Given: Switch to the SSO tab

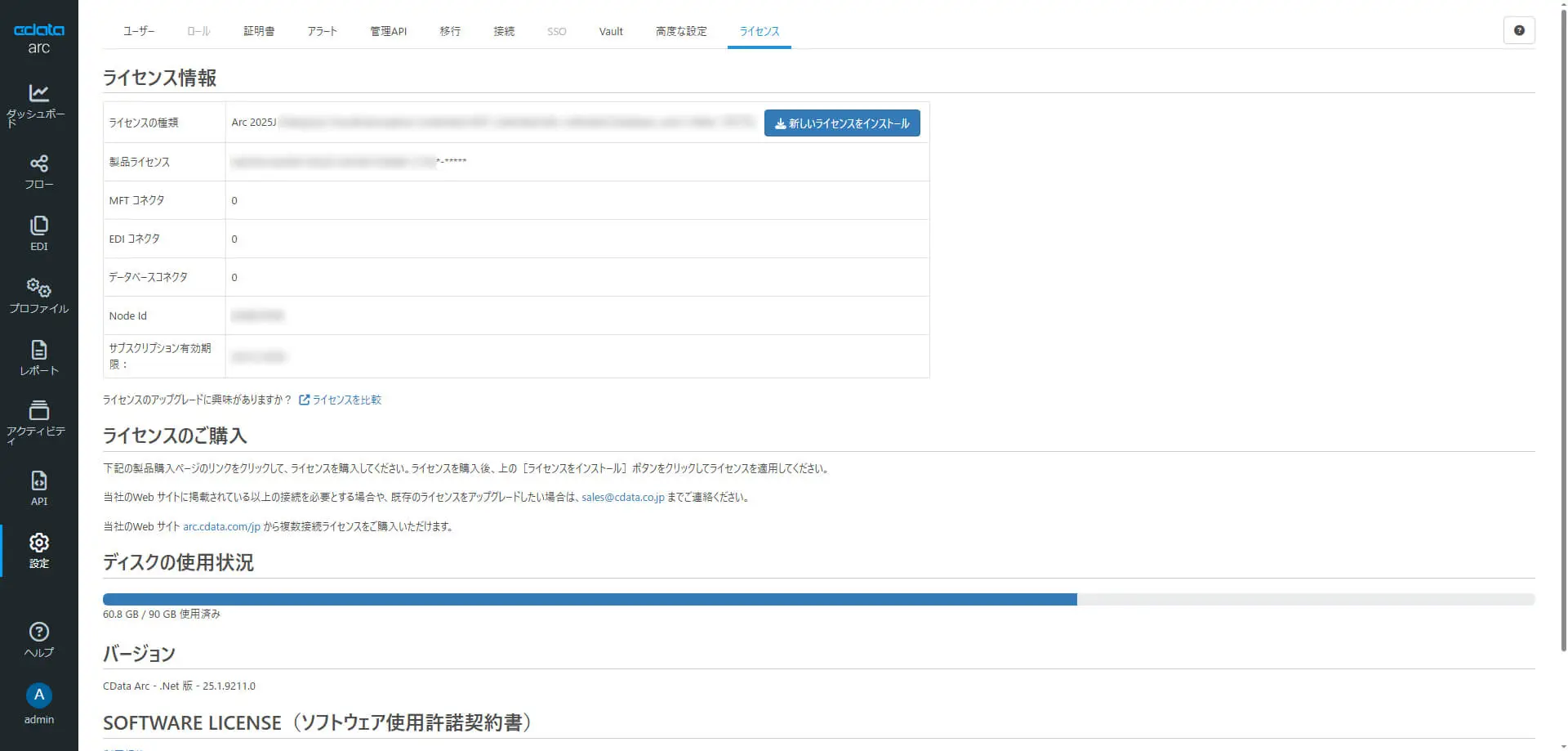Looking at the screenshot, I should [x=557, y=31].
